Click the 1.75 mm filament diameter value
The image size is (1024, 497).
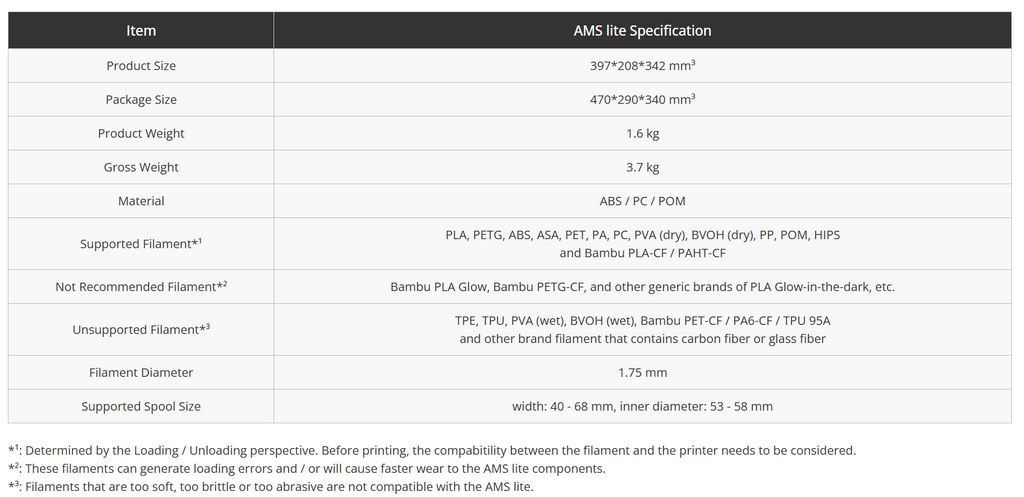tap(642, 373)
